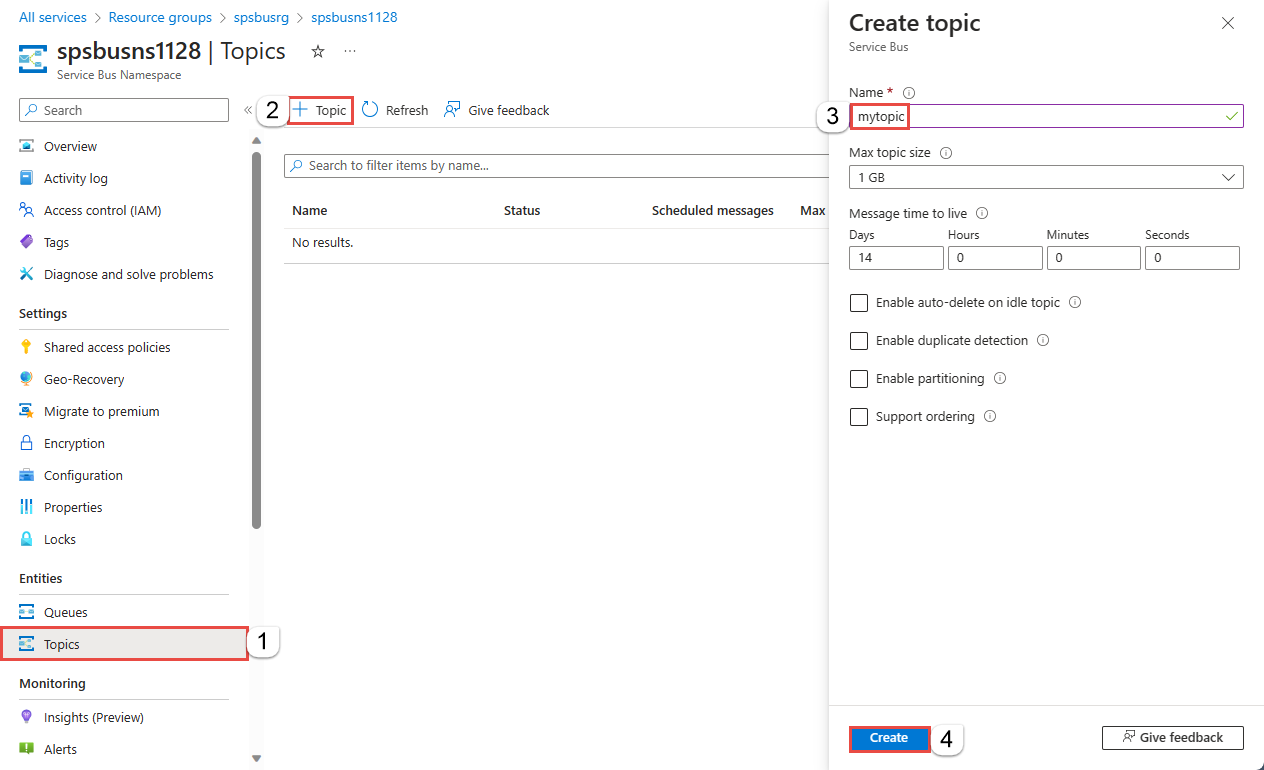Click the blue Create button
The height and width of the screenshot is (770, 1264).
(889, 738)
